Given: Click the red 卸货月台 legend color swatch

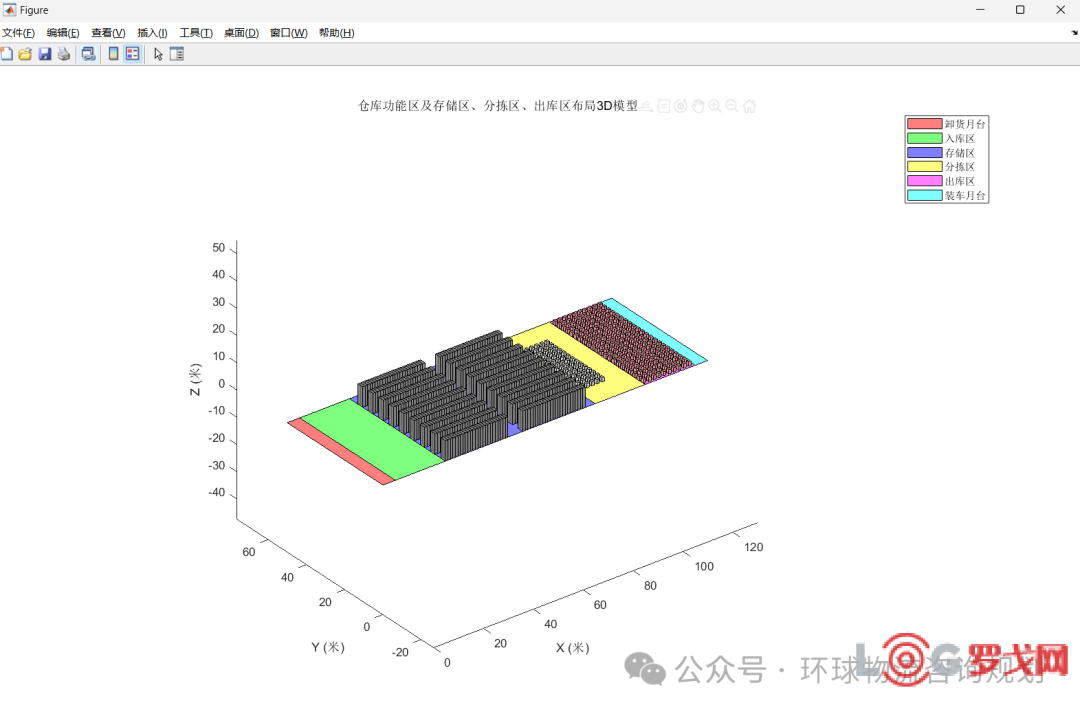Looking at the screenshot, I should (924, 124).
